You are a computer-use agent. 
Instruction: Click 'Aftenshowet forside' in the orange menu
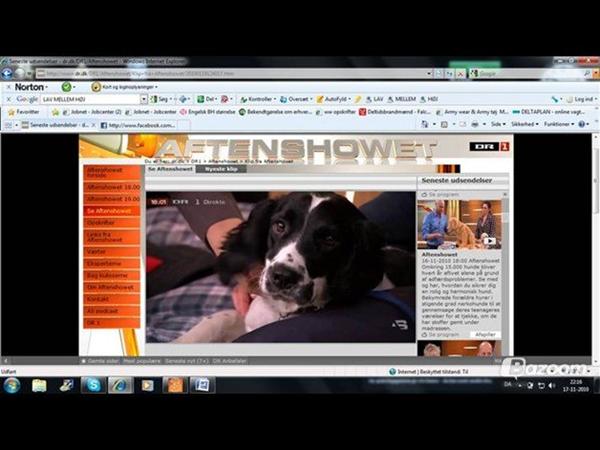click(112, 173)
